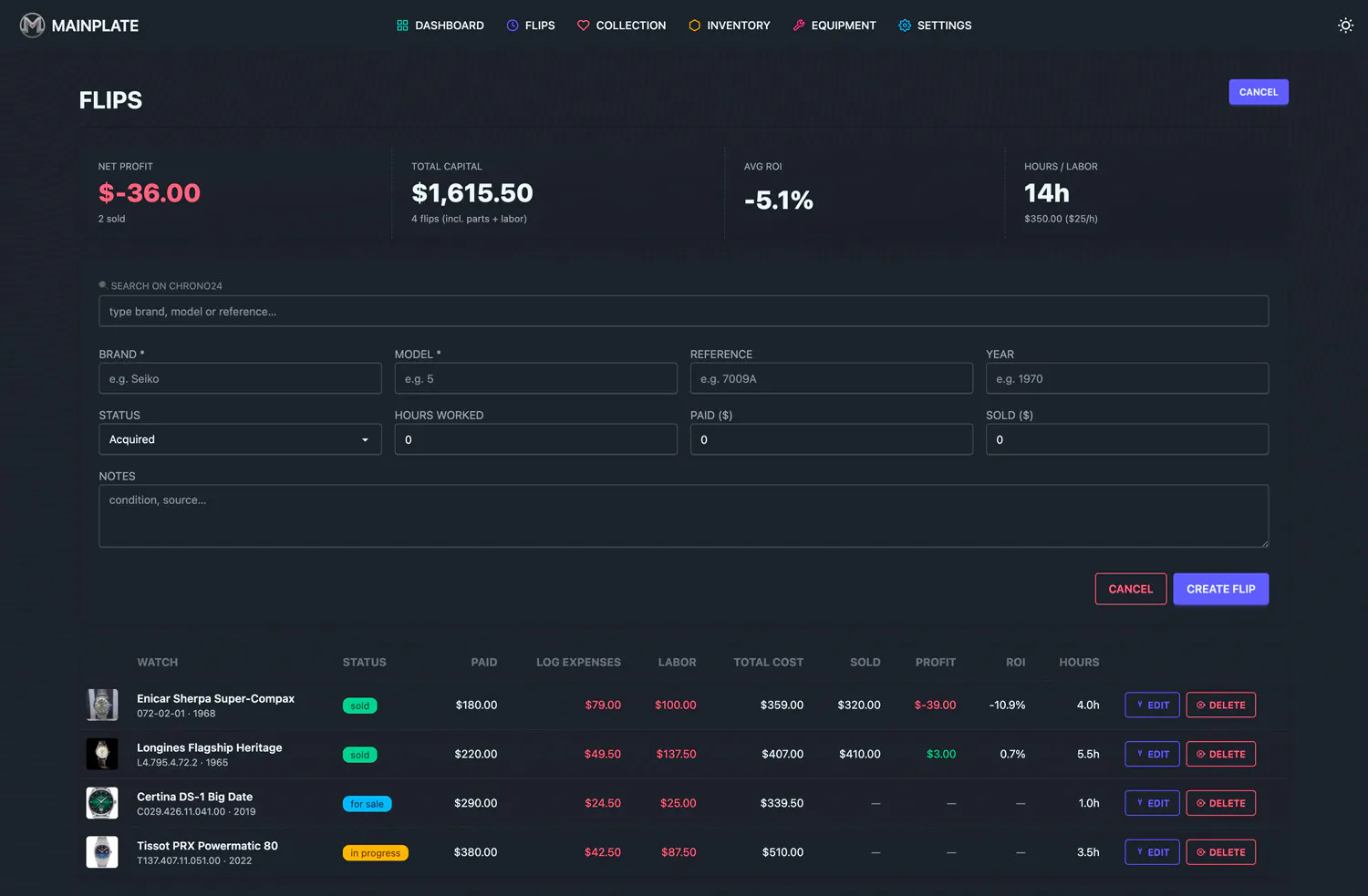Click the sold badge on Longines row
This screenshot has height=896, width=1368.
coord(360,755)
